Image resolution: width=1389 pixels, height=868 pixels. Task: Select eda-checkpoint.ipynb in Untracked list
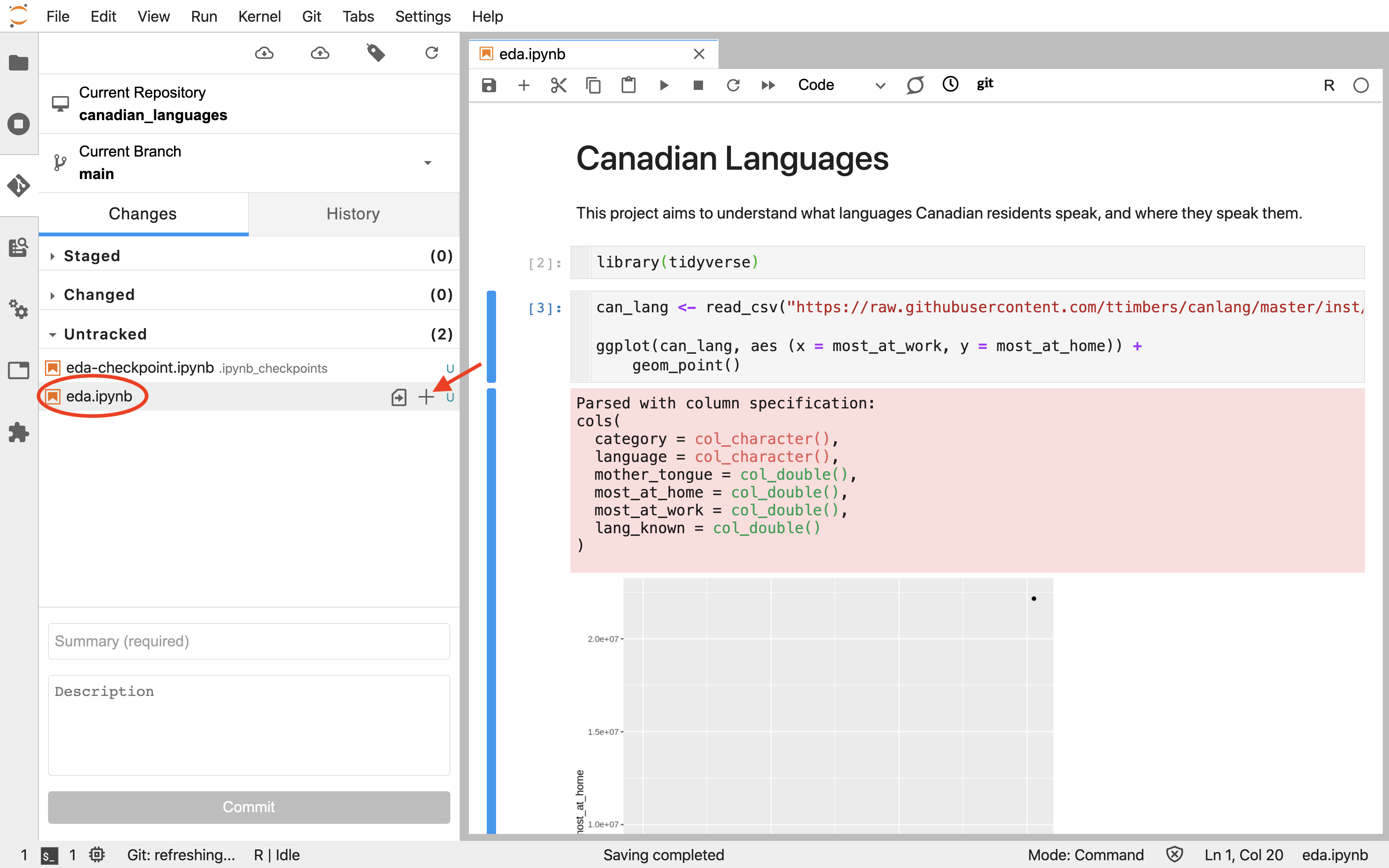[x=249, y=368]
